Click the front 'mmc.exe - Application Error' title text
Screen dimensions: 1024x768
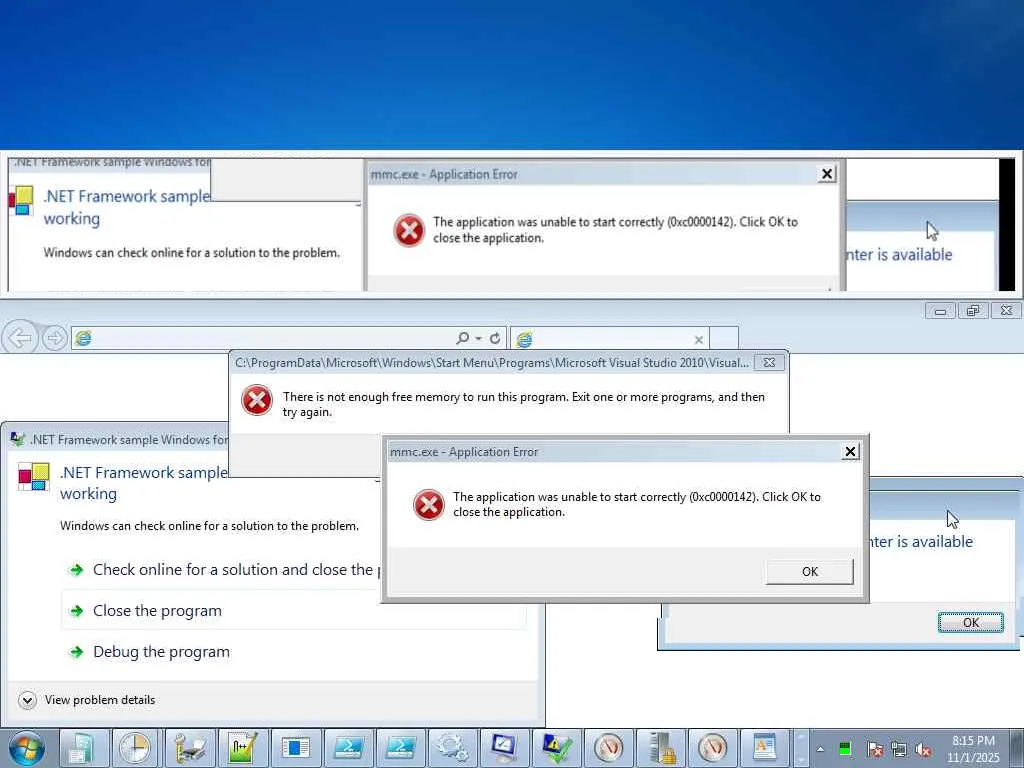[464, 452]
